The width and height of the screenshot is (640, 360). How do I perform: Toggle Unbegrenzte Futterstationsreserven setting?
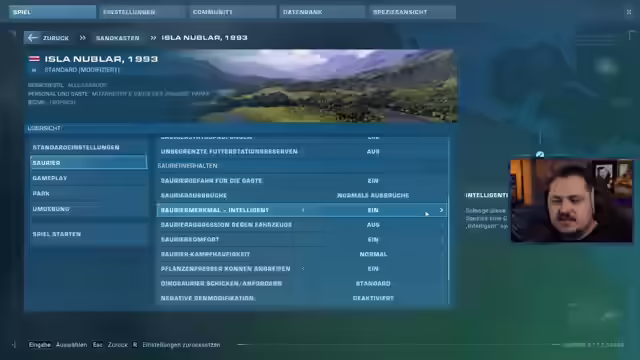(x=302, y=151)
